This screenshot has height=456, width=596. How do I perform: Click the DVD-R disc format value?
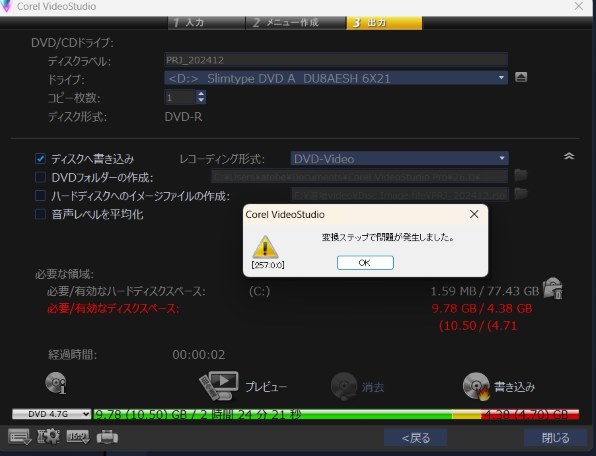click(183, 117)
